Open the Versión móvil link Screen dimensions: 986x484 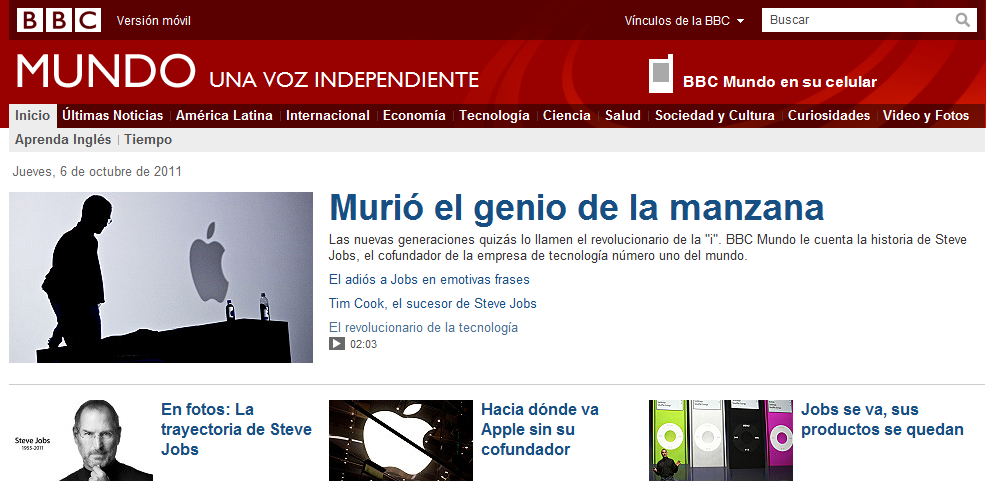pos(153,21)
